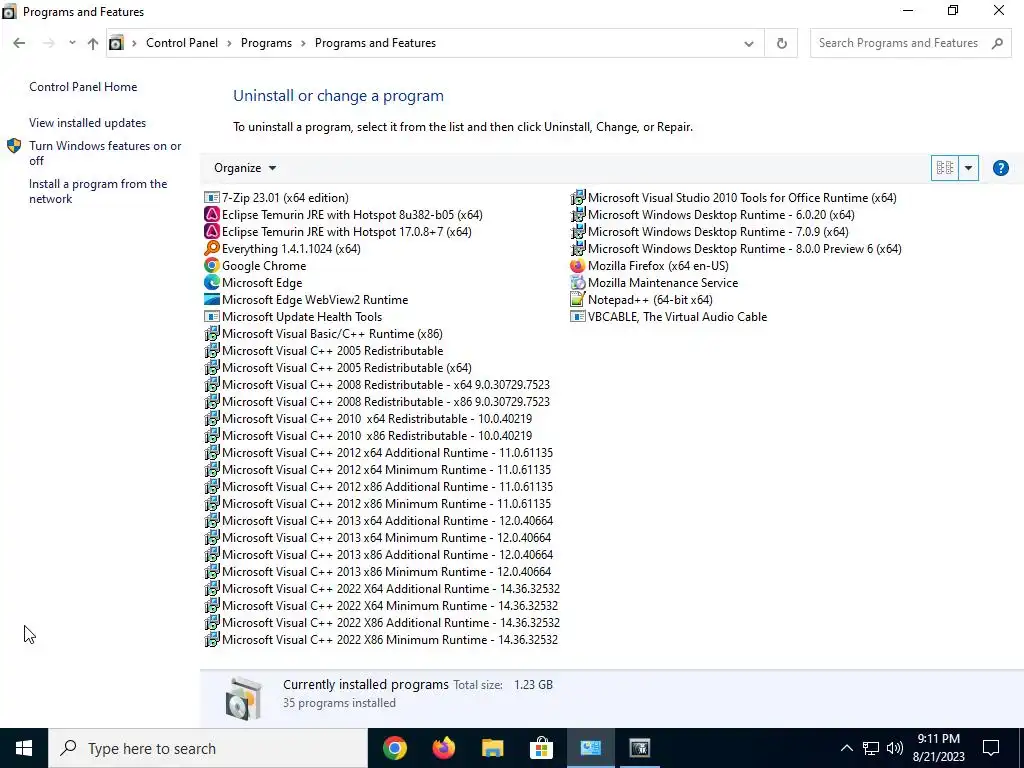Click the 7-Zip 23.01 program icon

(212, 197)
